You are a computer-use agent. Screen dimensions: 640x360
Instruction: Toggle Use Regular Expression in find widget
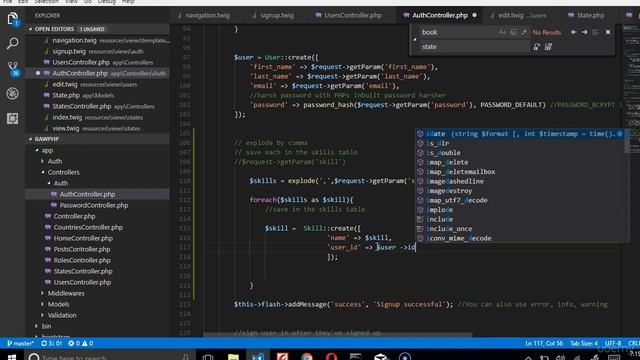coord(524,32)
